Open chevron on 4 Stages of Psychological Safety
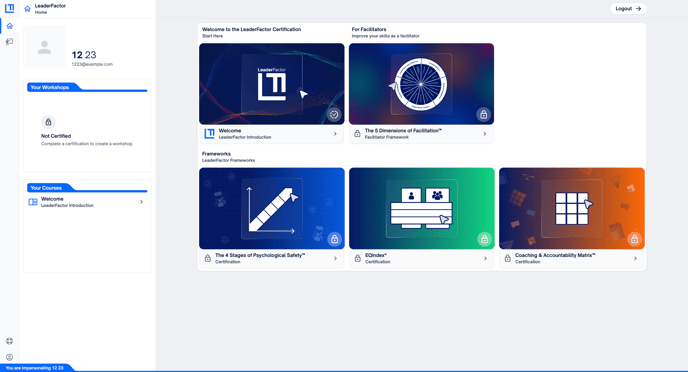The height and width of the screenshot is (372, 688). point(335,258)
